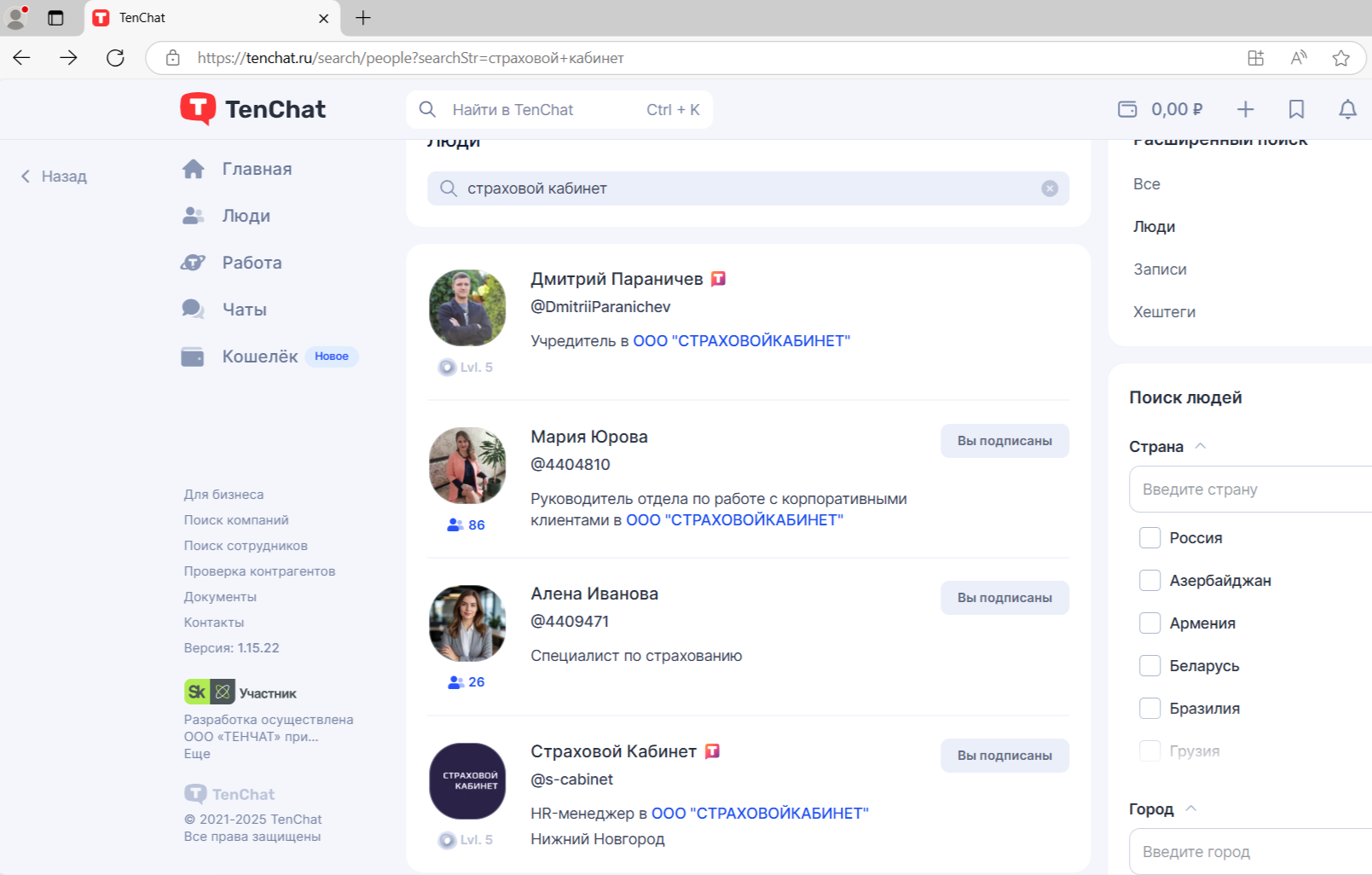This screenshot has width=1372, height=875.
Task: Open Чаты in sidebar menu
Action: tap(245, 310)
